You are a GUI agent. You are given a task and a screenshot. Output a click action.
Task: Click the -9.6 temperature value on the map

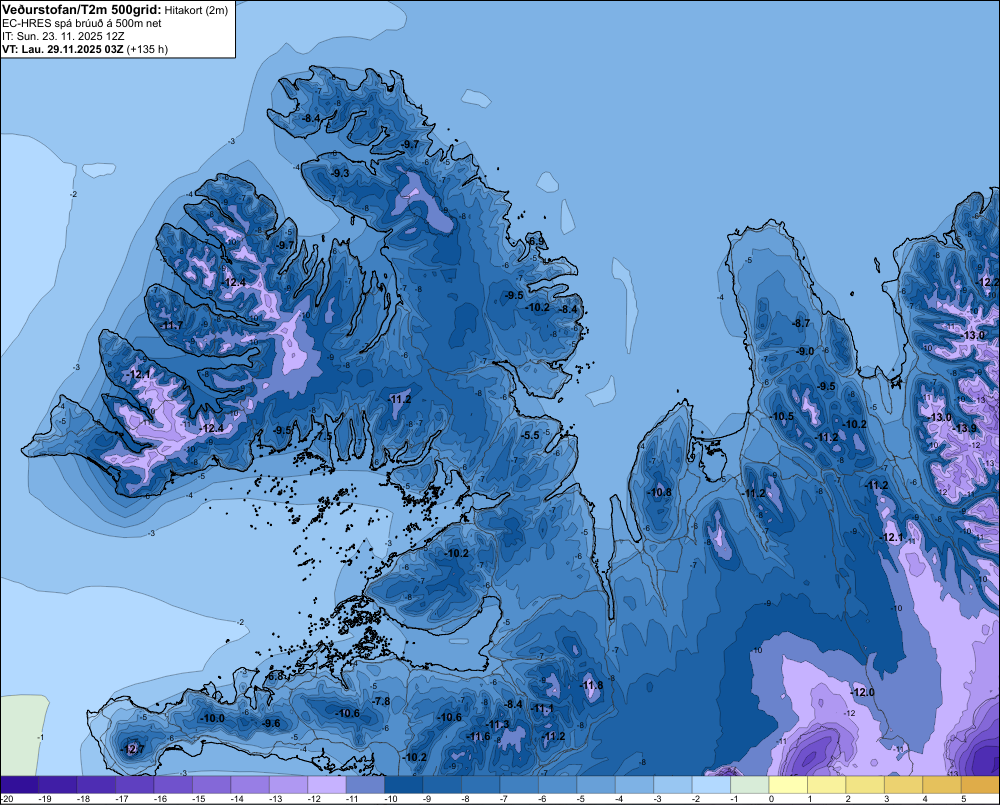272,723
